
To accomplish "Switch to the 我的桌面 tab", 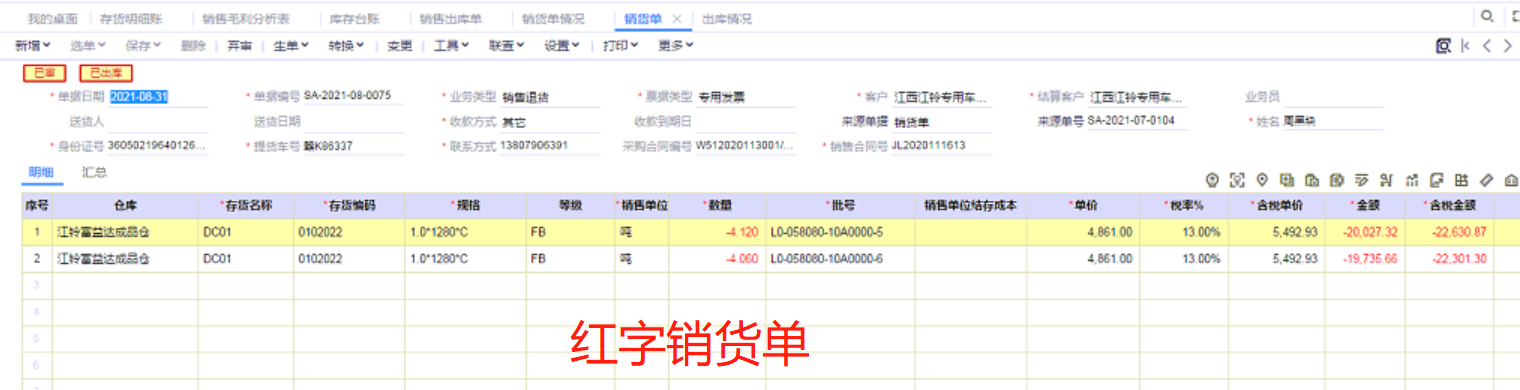I will [x=52, y=19].
